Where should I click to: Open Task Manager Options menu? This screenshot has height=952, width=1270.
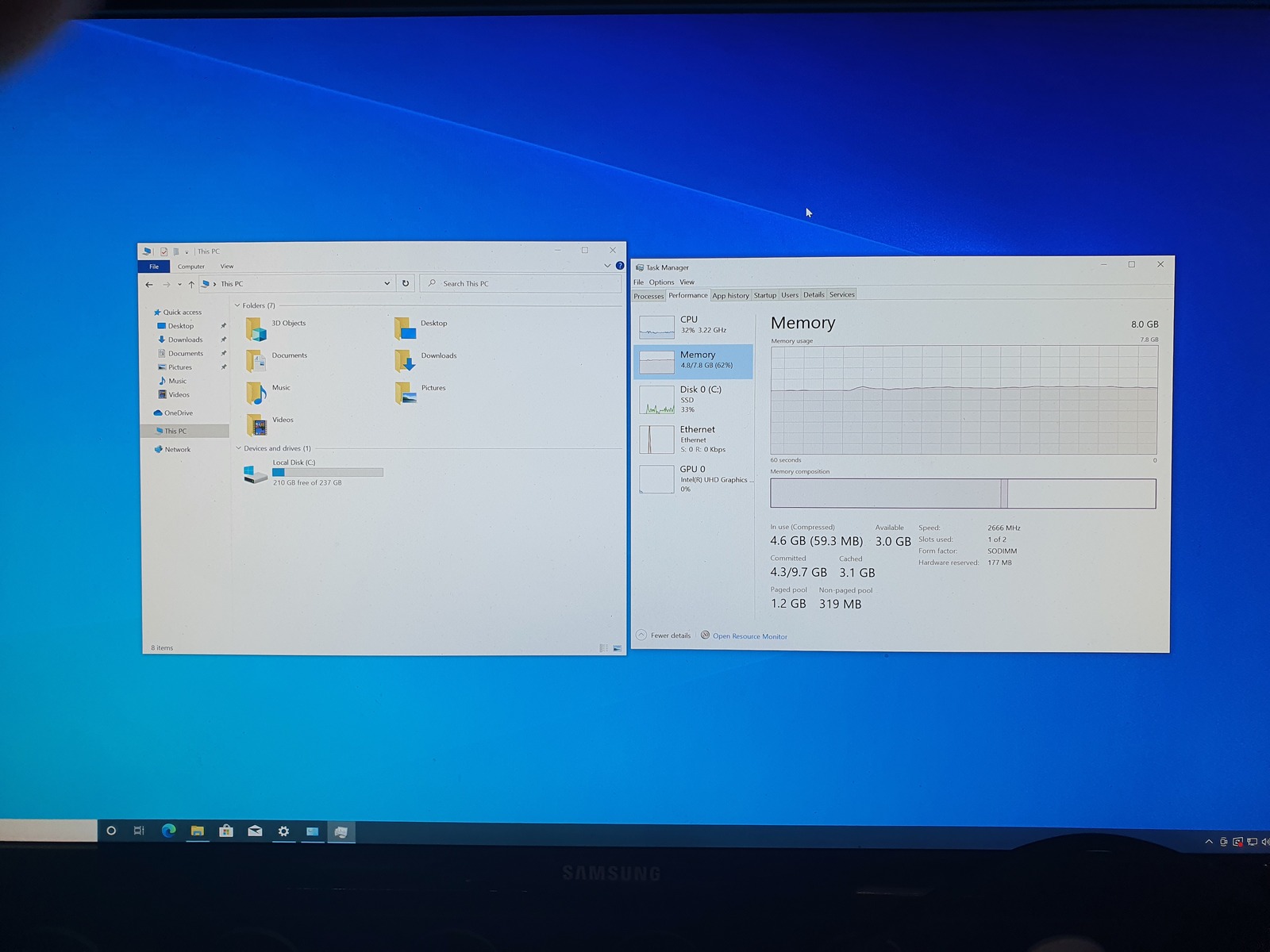(x=661, y=282)
